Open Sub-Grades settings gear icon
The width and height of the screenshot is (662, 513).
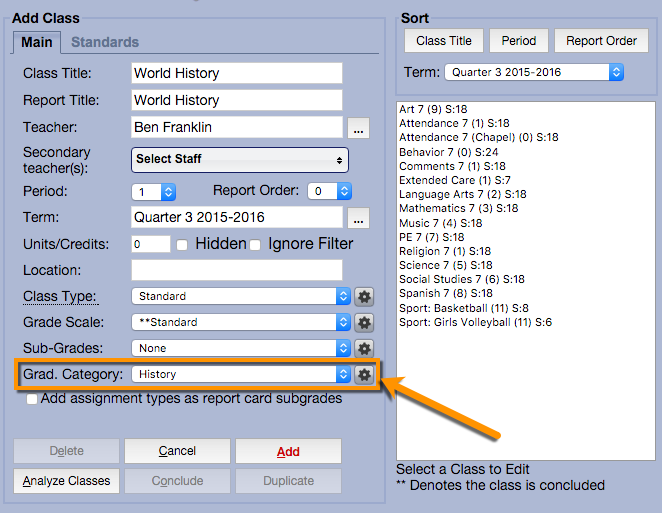pos(364,349)
